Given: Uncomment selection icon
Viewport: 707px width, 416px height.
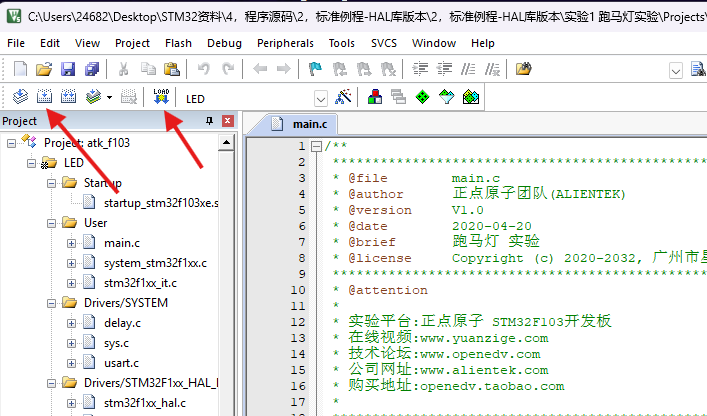Looking at the screenshot, I should click(492, 69).
